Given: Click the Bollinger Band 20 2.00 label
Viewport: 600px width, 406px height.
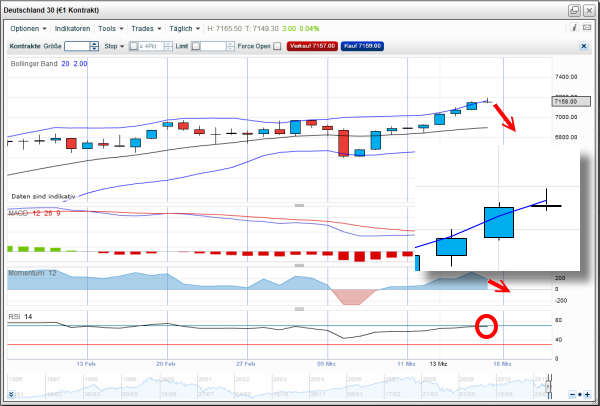Looking at the screenshot, I should (x=49, y=64).
